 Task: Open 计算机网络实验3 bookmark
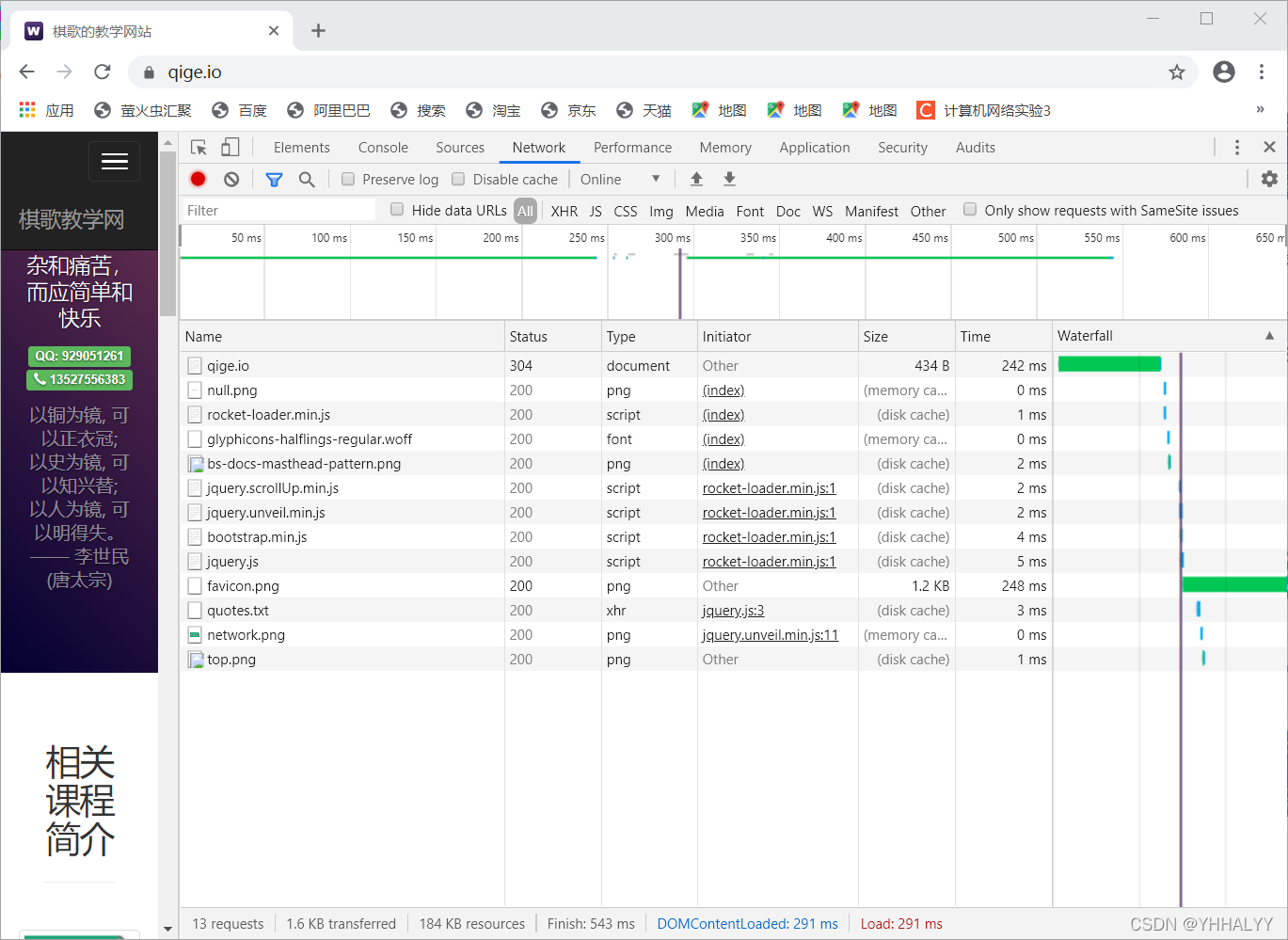click(x=984, y=110)
